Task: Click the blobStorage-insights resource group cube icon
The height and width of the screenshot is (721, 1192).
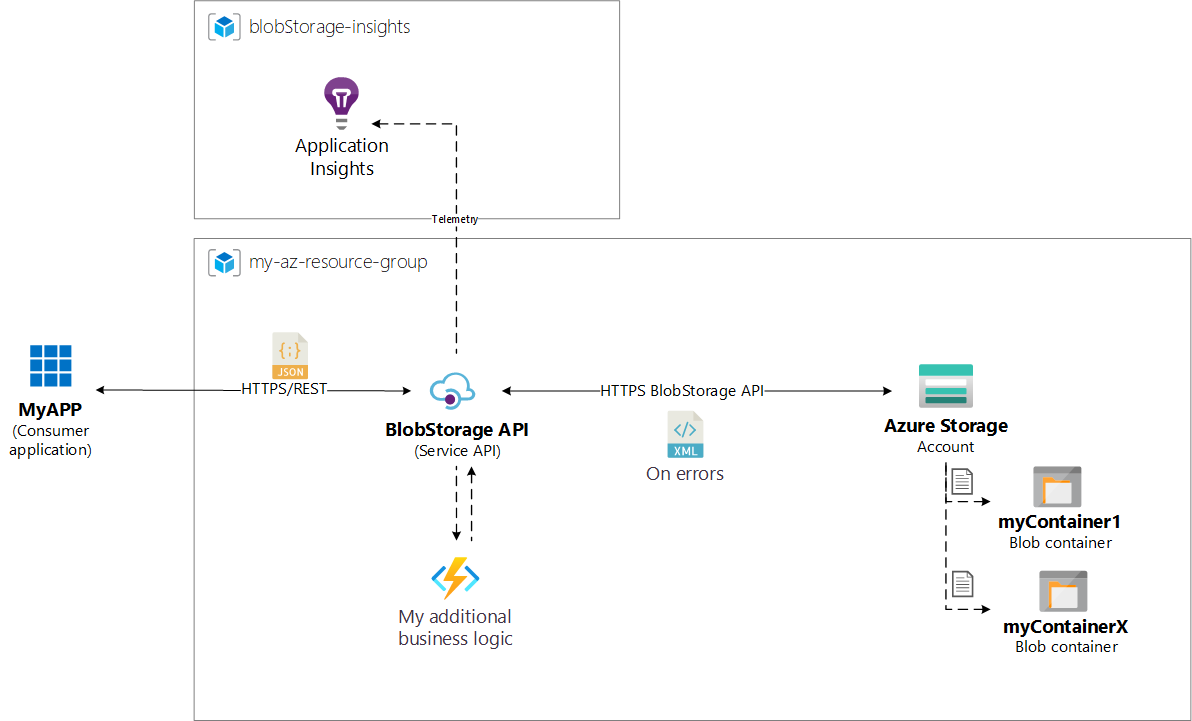Action: [224, 27]
